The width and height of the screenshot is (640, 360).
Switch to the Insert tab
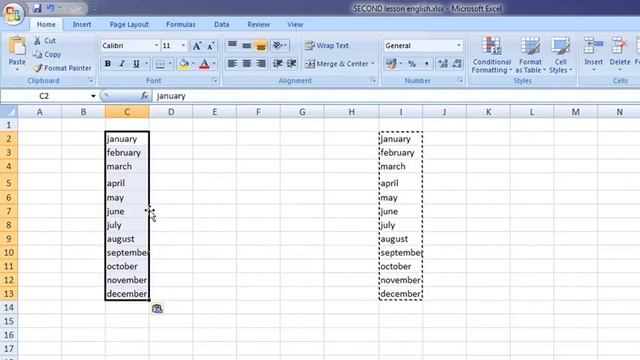[82, 24]
